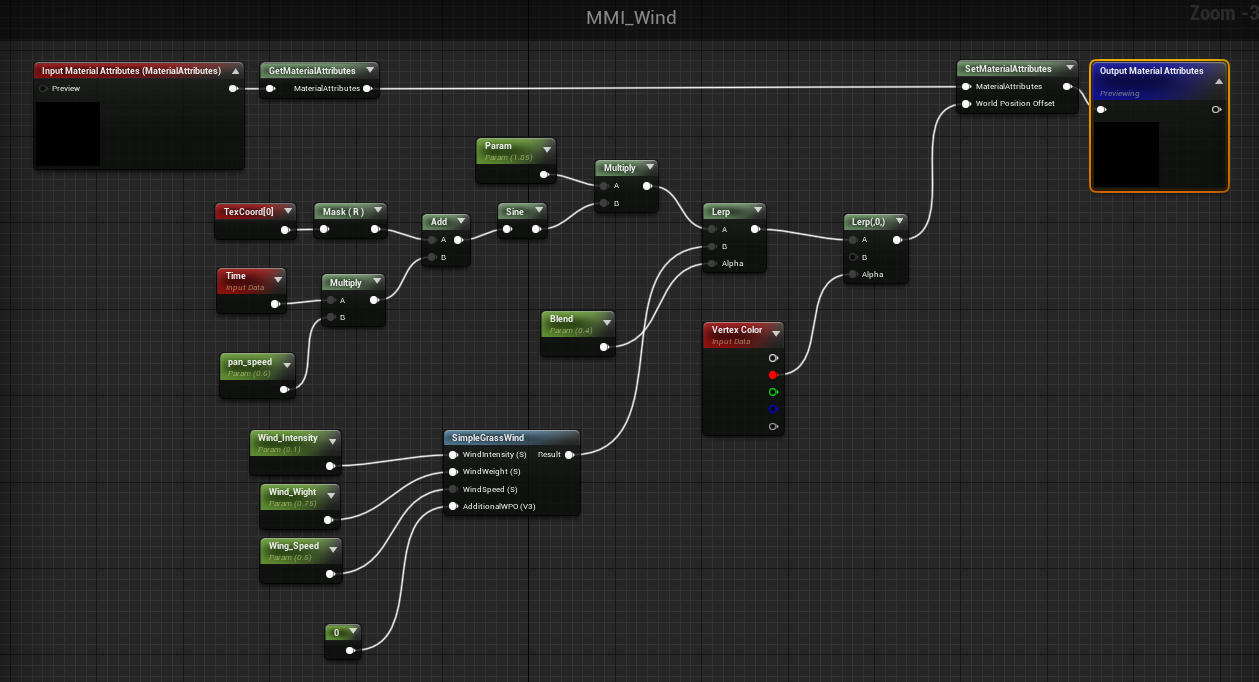Image resolution: width=1259 pixels, height=682 pixels.
Task: Select the SimpleGrassWind node title
Action: click(488, 437)
